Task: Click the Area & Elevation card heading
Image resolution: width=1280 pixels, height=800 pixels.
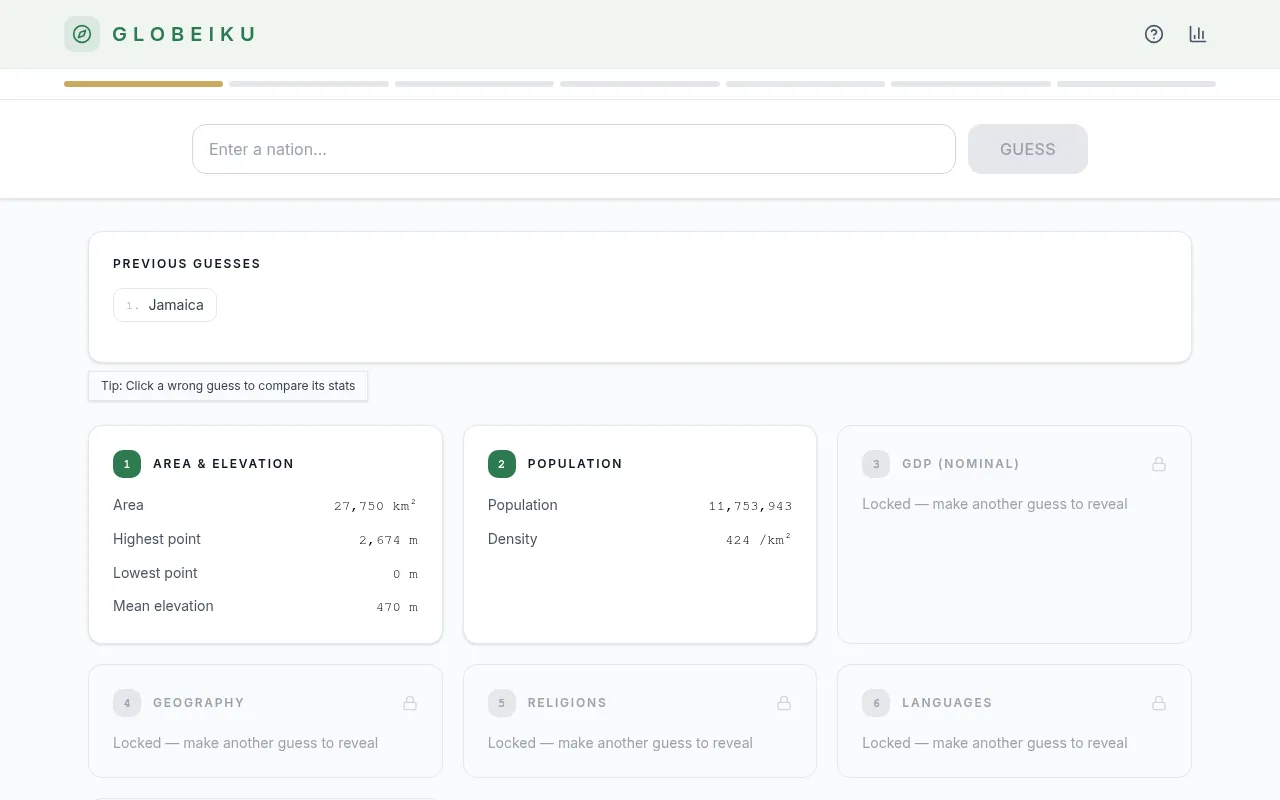Action: tap(223, 464)
